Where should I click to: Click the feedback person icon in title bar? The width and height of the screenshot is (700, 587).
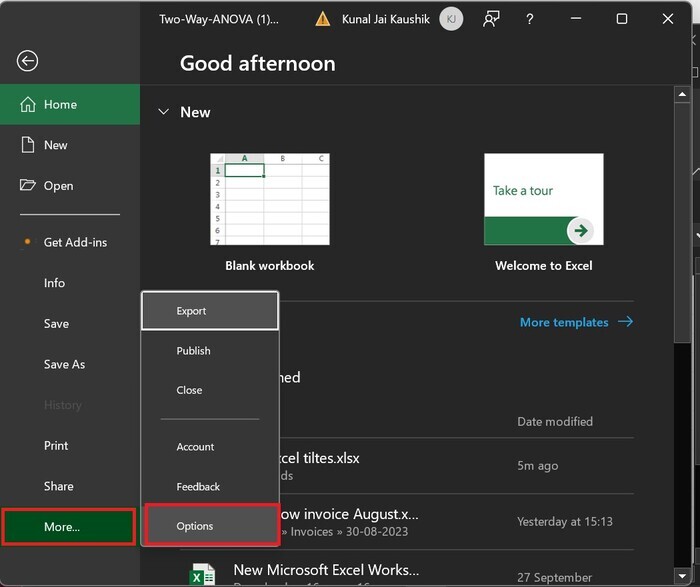click(x=491, y=19)
